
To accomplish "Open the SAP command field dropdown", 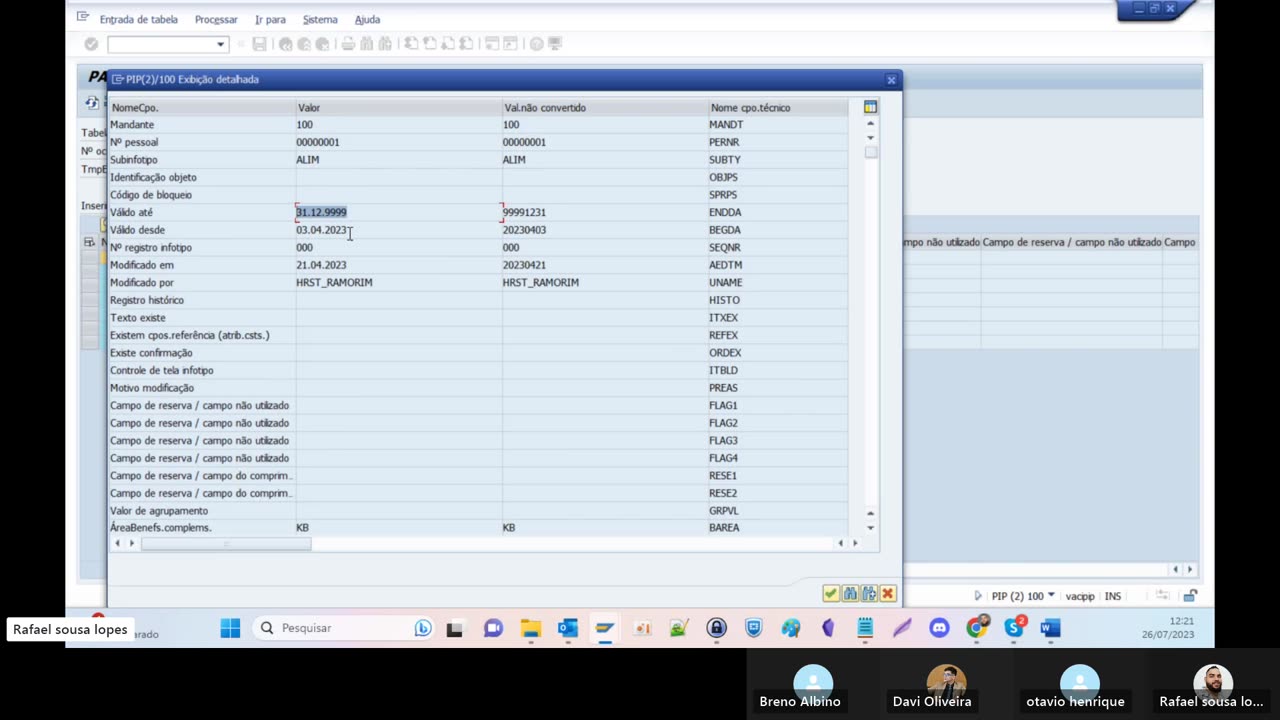I will coord(220,44).
